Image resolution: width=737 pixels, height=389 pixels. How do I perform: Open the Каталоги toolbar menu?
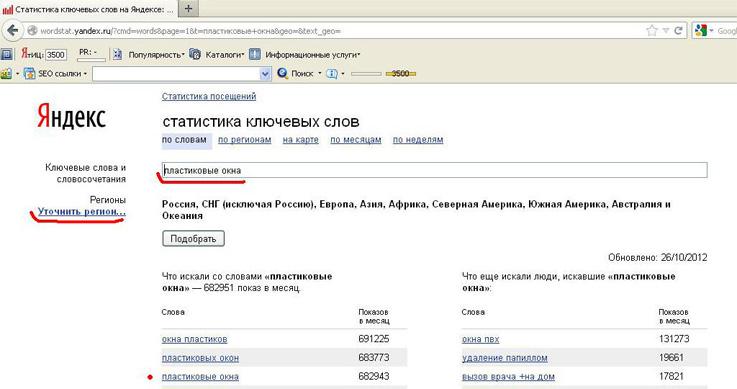pyautogui.click(x=225, y=55)
